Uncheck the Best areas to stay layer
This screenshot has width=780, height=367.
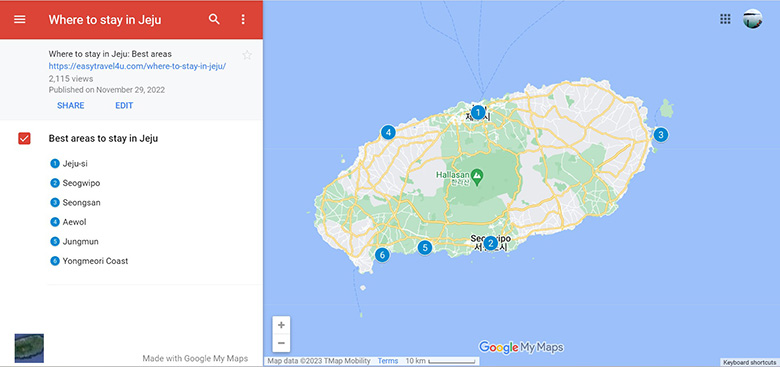point(24,138)
